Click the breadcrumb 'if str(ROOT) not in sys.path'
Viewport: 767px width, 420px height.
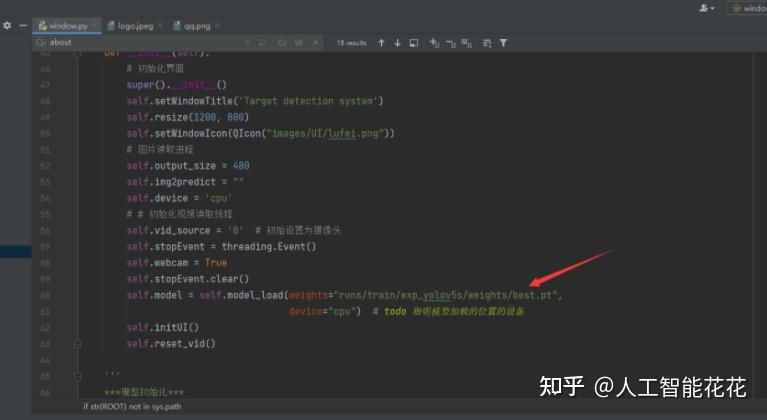pyautogui.click(x=132, y=406)
